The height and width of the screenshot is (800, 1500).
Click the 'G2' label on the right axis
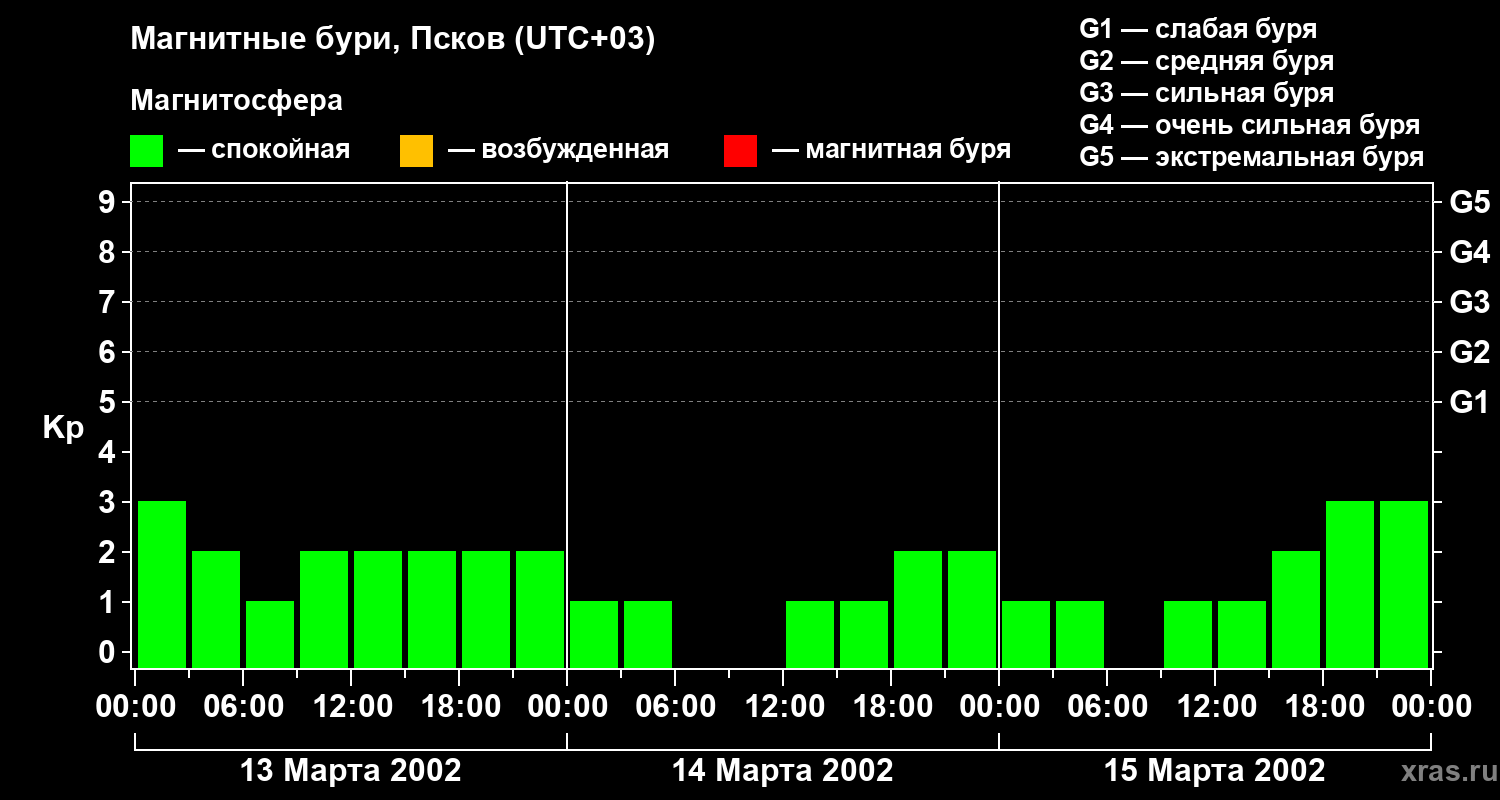point(1470,352)
